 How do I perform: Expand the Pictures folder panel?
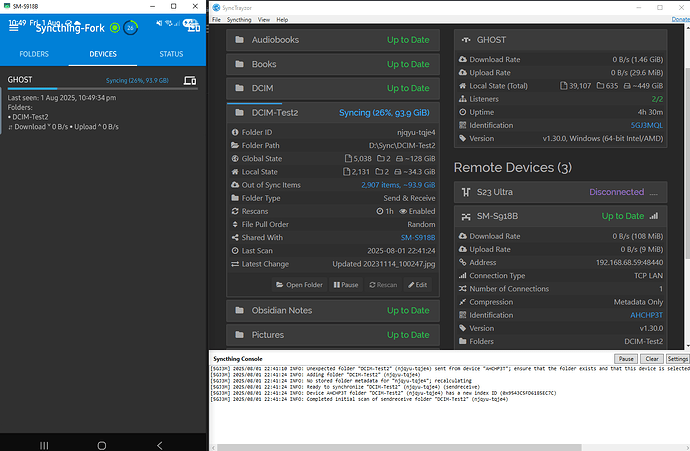pyautogui.click(x=333, y=334)
